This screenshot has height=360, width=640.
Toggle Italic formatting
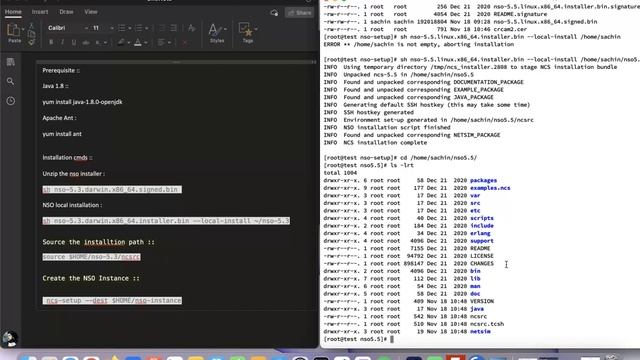click(x=62, y=42)
